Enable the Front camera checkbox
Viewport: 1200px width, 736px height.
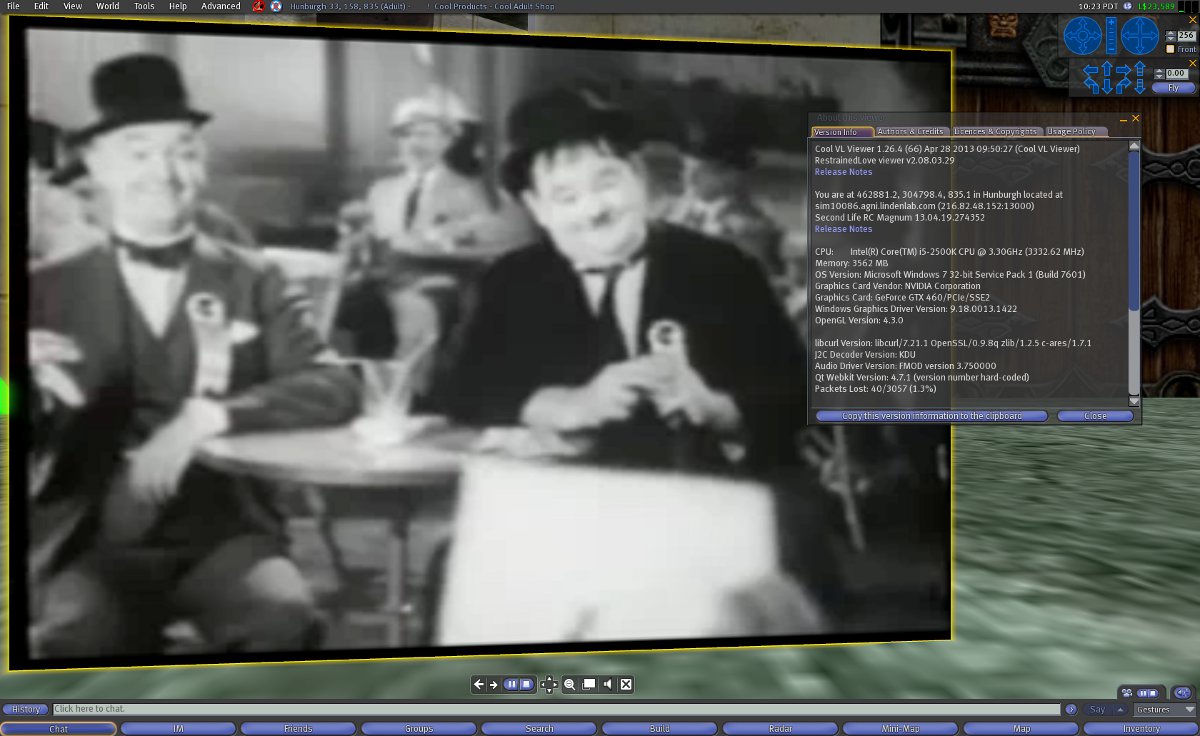1170,49
